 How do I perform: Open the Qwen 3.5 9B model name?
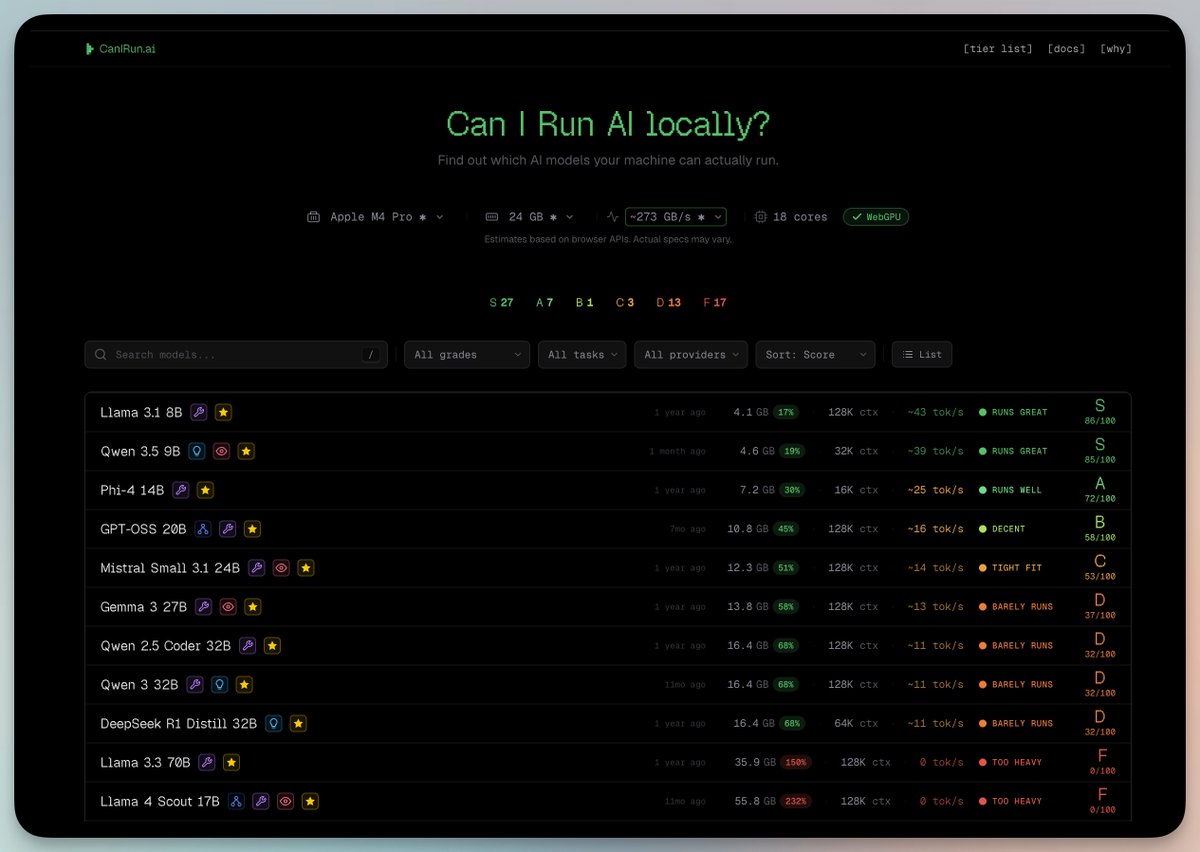140,451
